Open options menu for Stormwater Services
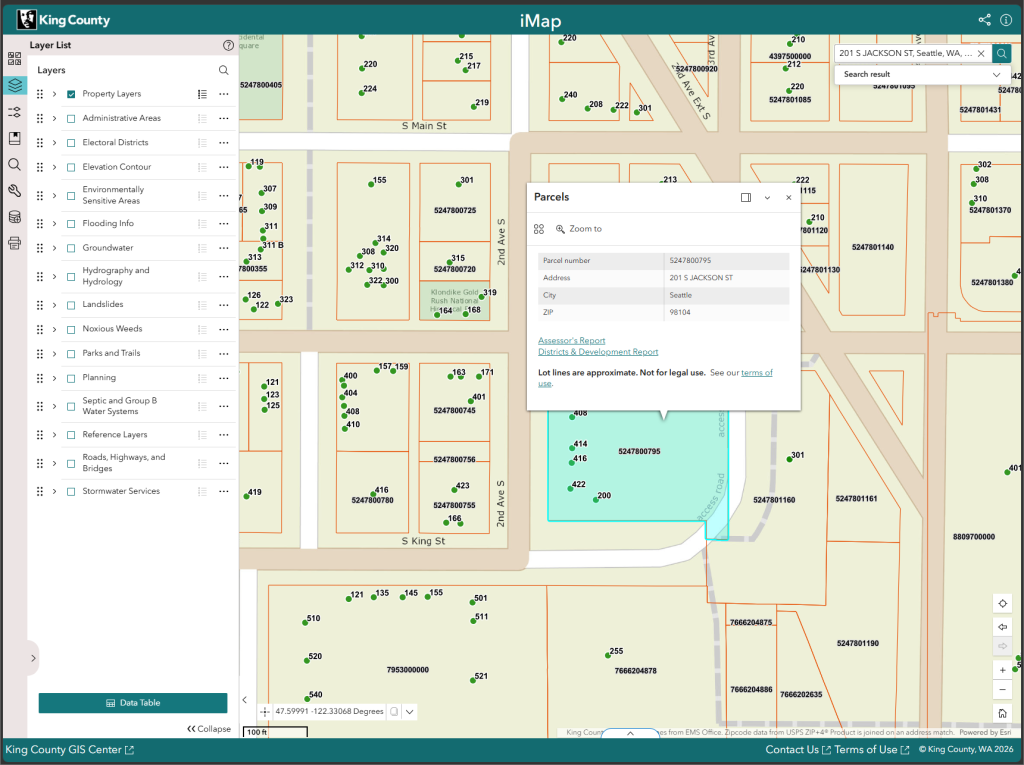The width and height of the screenshot is (1024, 765). (224, 491)
